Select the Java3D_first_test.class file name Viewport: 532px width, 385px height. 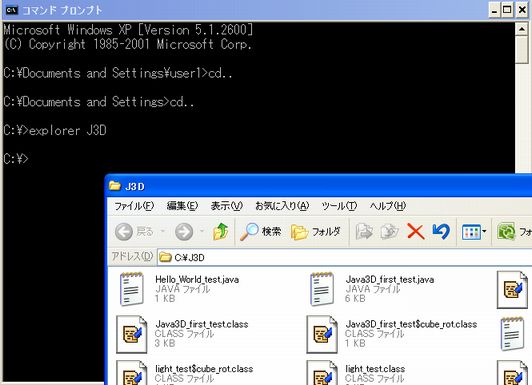(x=202, y=324)
